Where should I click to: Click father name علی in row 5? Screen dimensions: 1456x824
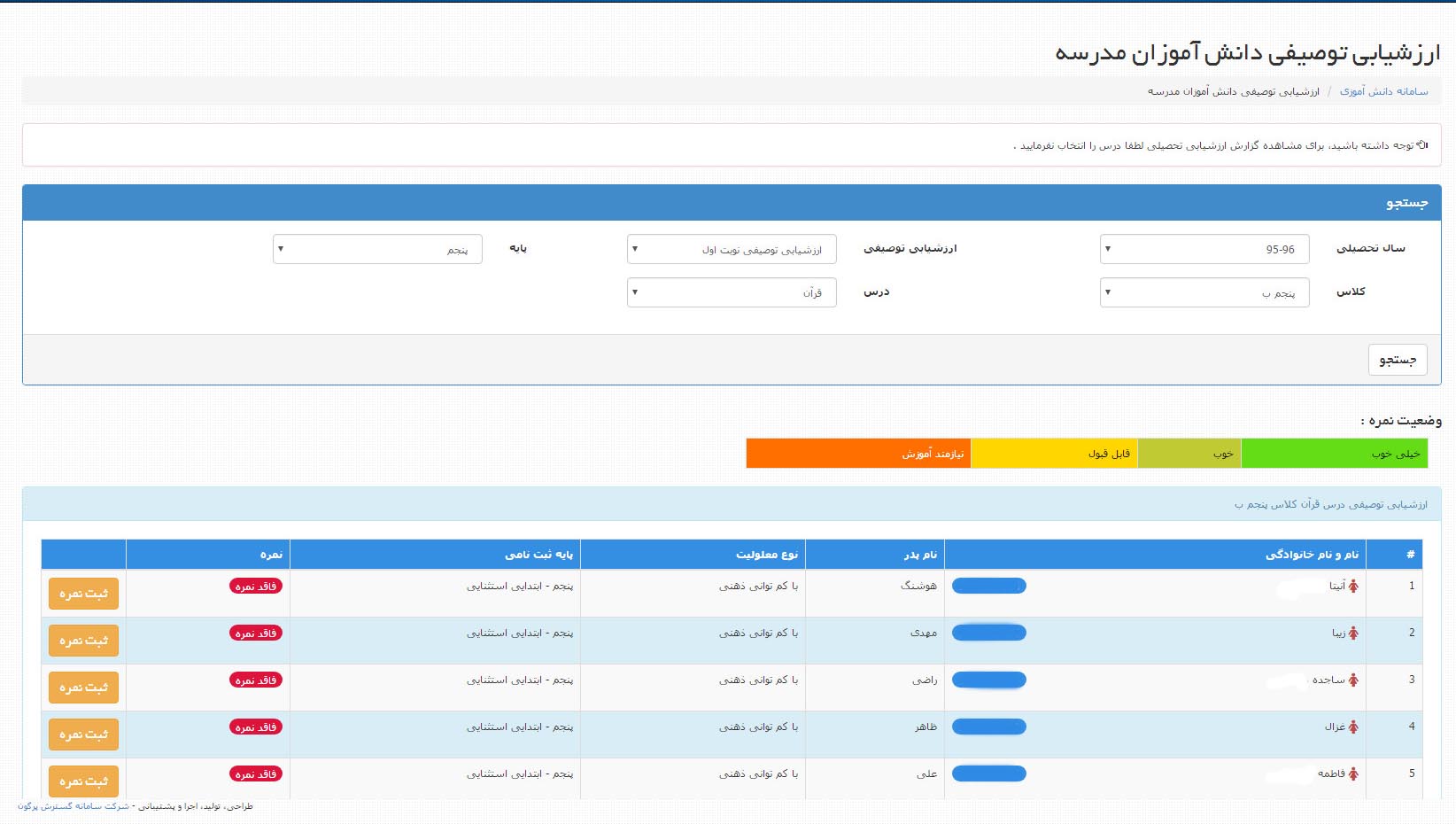point(927,773)
